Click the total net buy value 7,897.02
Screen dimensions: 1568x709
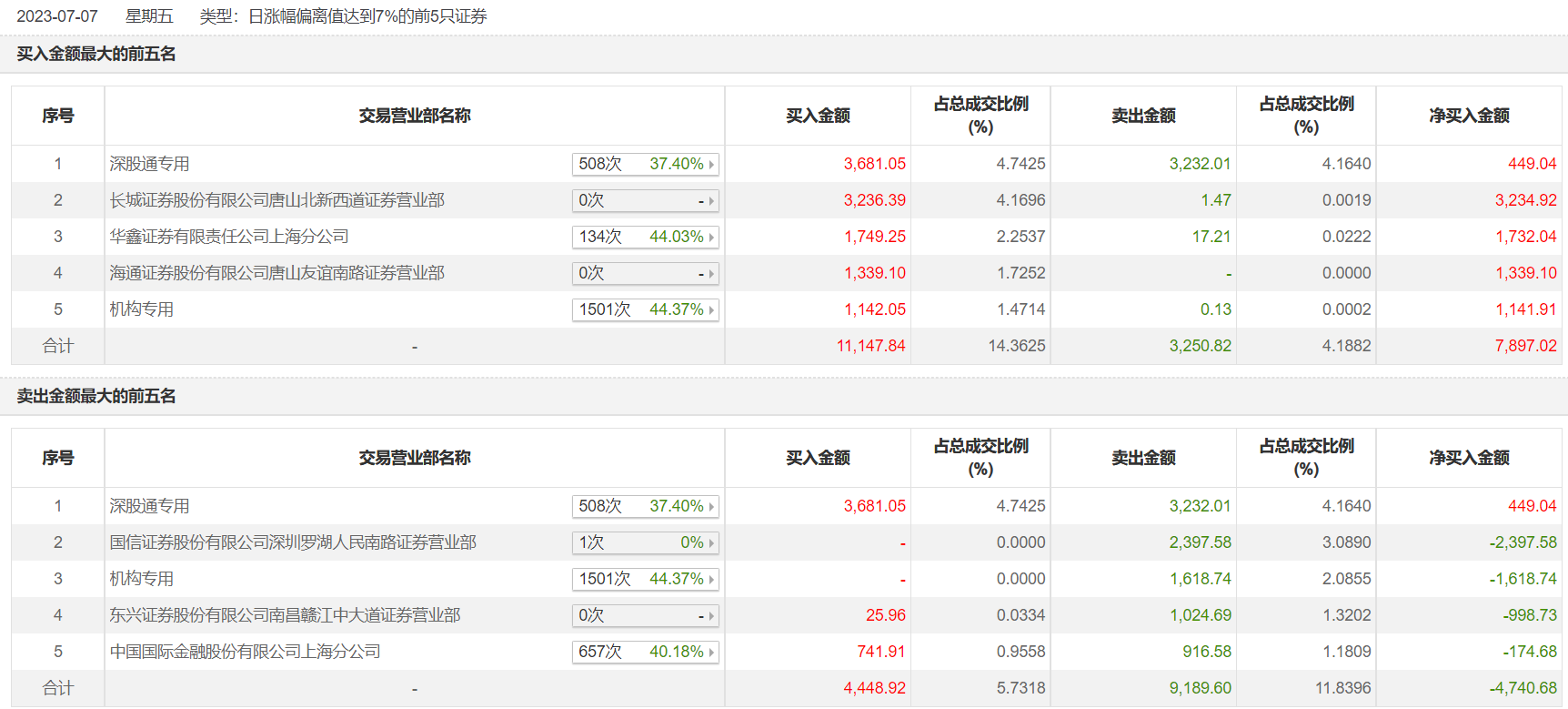point(1525,346)
